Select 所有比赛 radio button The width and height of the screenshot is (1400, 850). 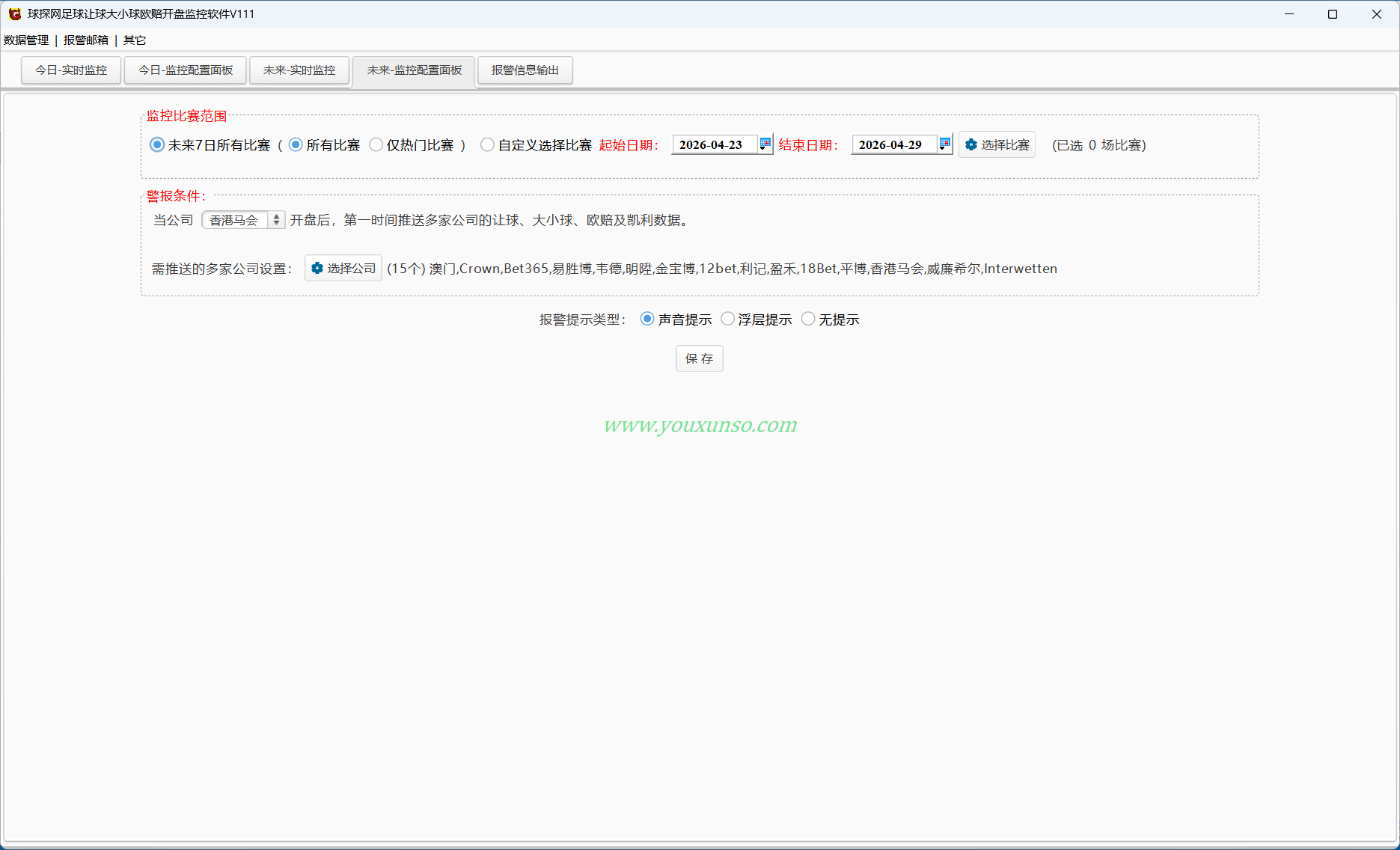(296, 145)
